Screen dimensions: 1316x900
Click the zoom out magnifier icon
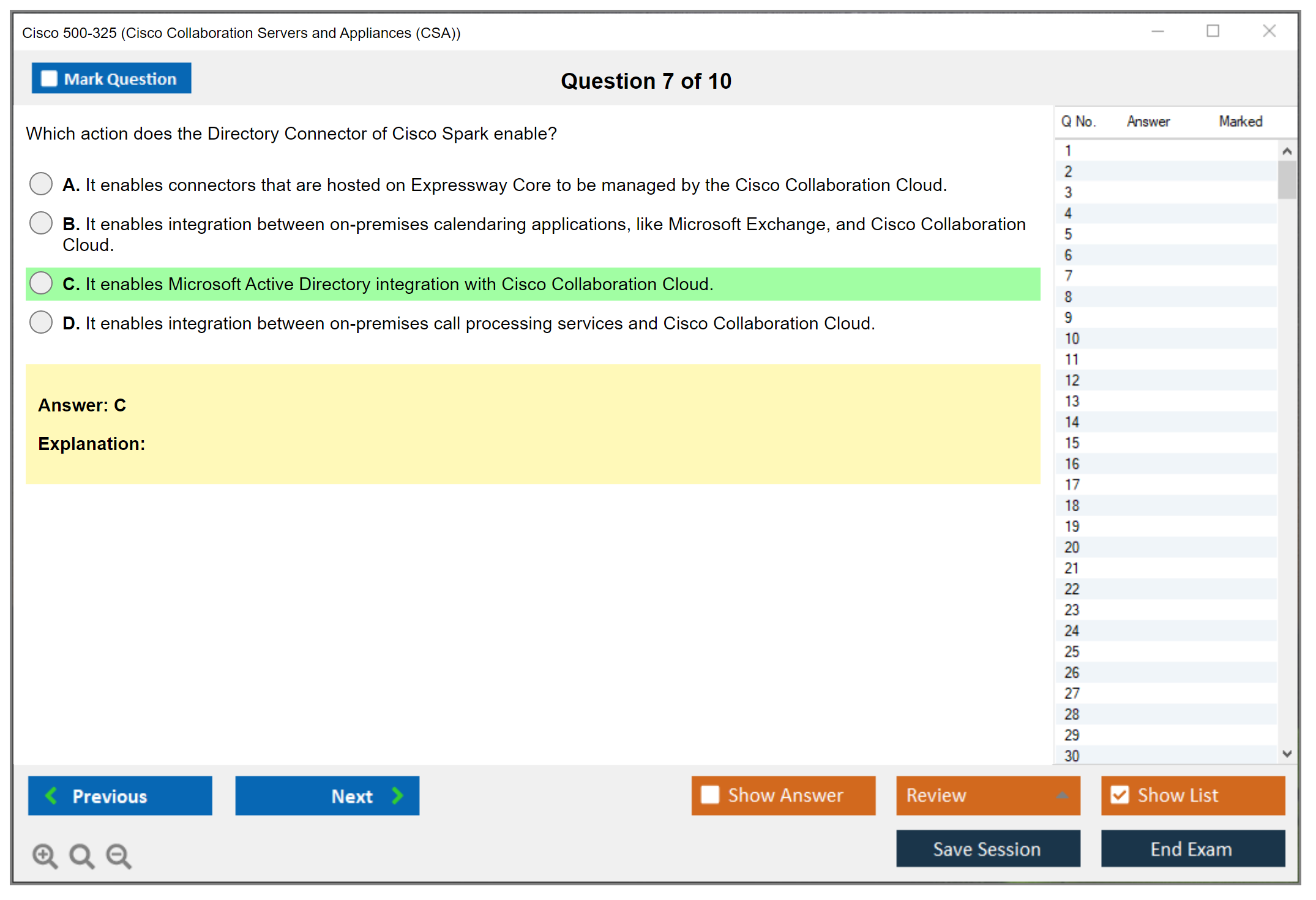click(x=119, y=855)
